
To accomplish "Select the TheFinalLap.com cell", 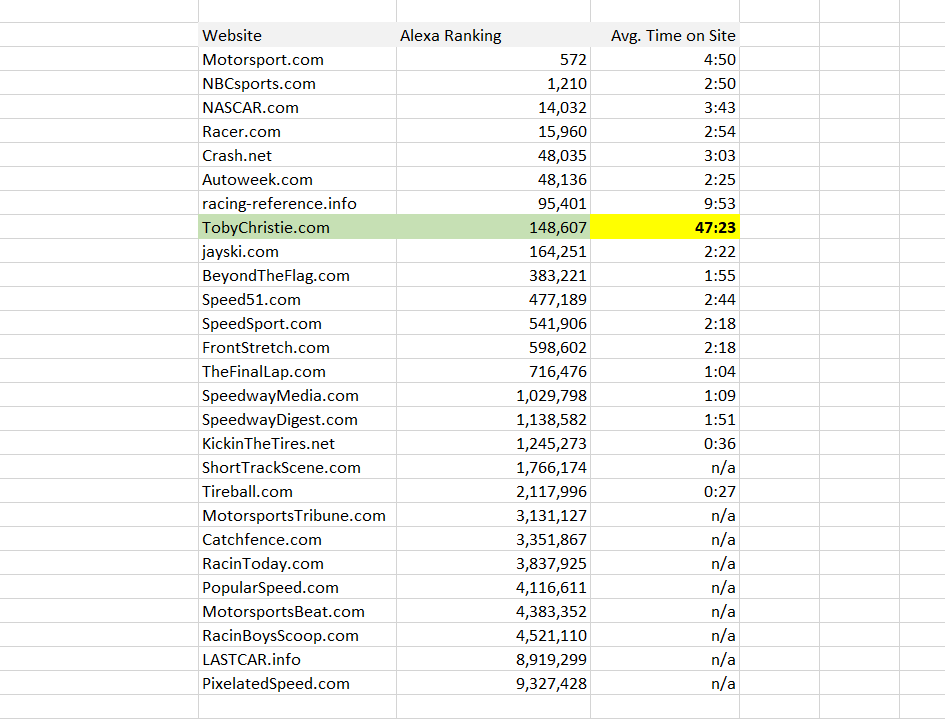I will [297, 372].
